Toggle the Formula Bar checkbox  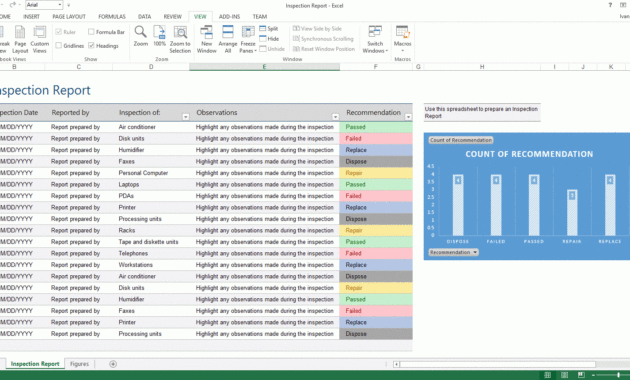(x=91, y=32)
